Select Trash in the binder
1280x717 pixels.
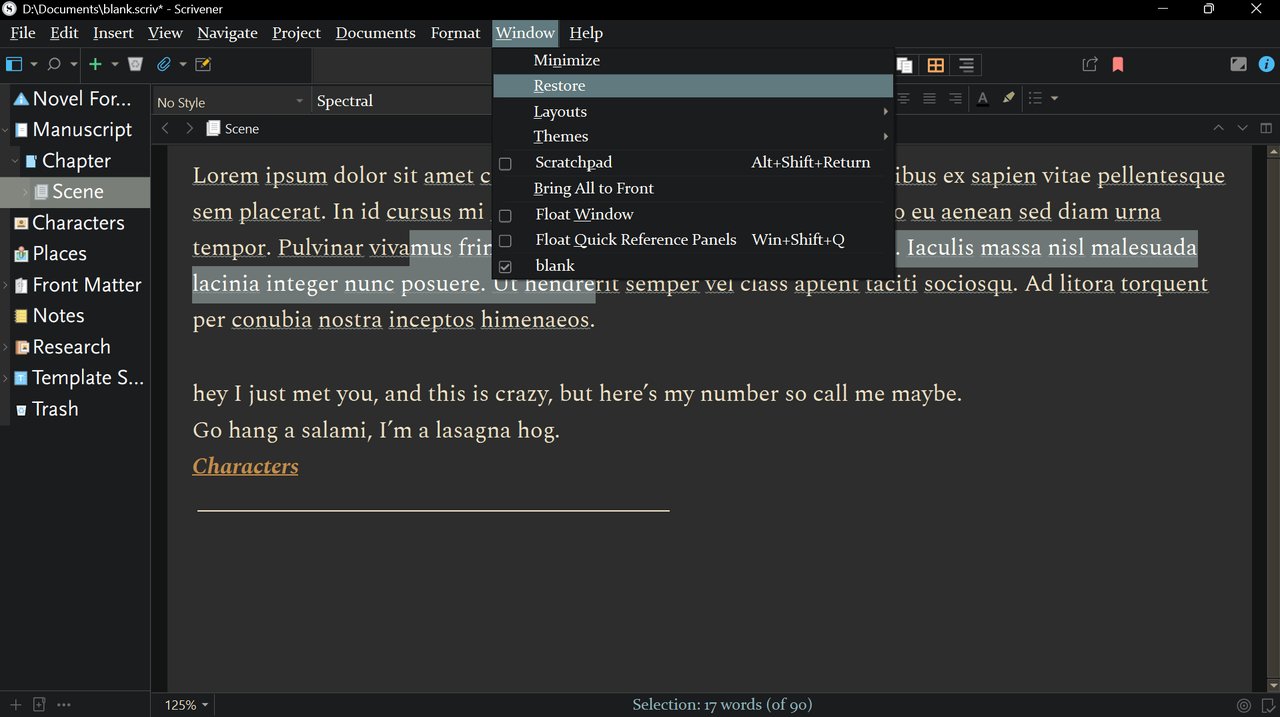(54, 409)
